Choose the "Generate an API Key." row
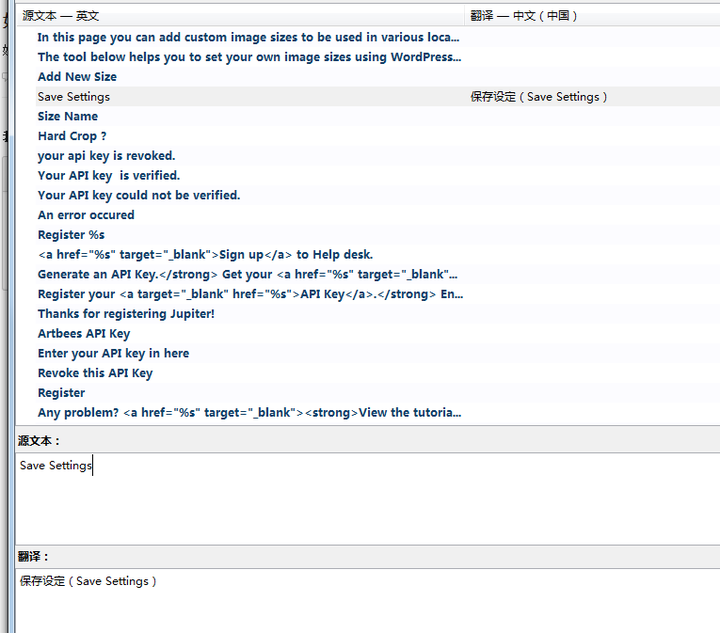Image resolution: width=720 pixels, height=633 pixels. (x=248, y=274)
